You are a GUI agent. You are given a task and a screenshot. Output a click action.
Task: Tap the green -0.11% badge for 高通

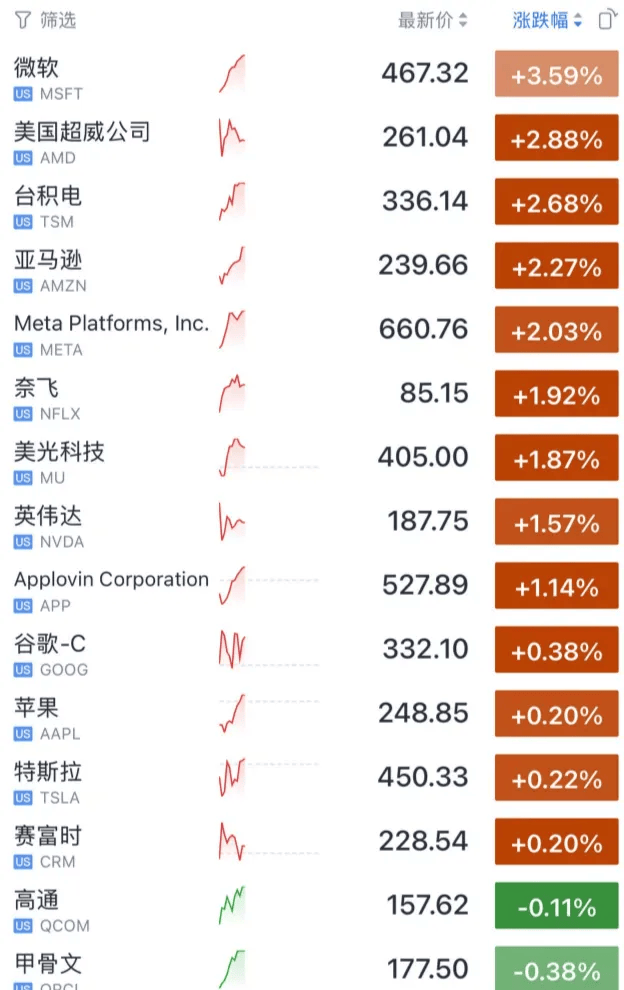[556, 907]
